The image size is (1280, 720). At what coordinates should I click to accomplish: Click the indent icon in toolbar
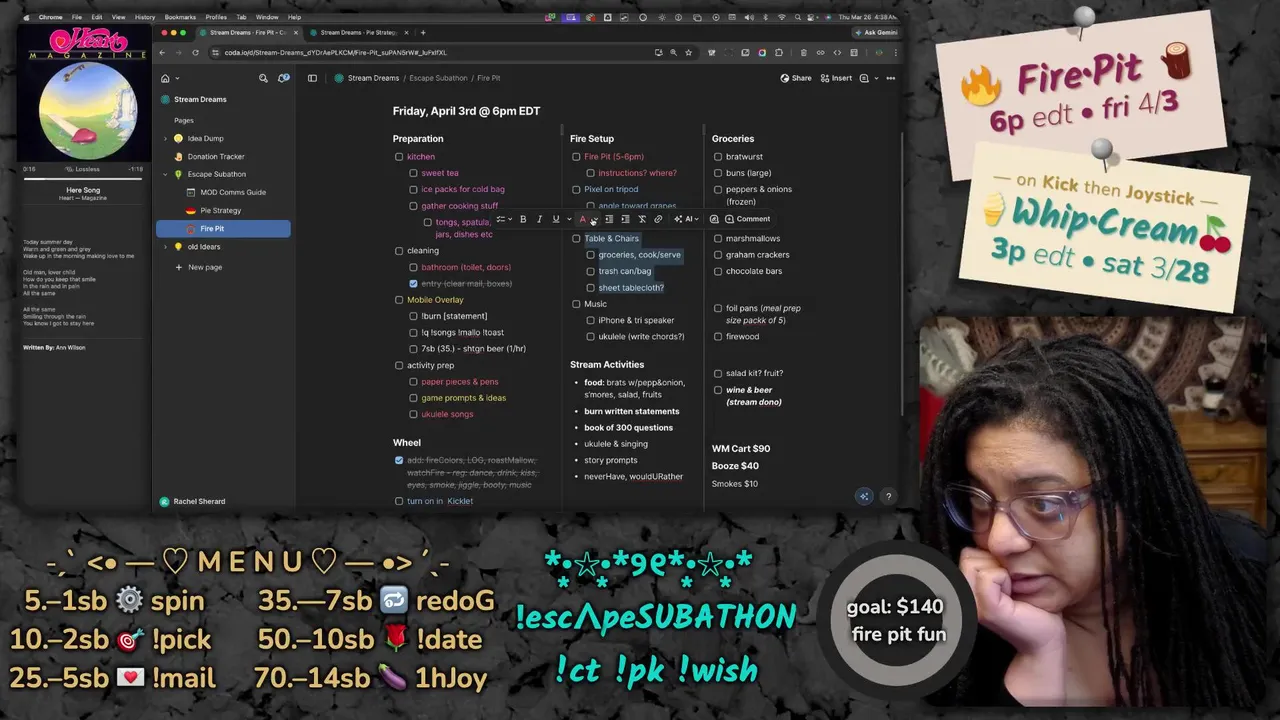coord(625,219)
